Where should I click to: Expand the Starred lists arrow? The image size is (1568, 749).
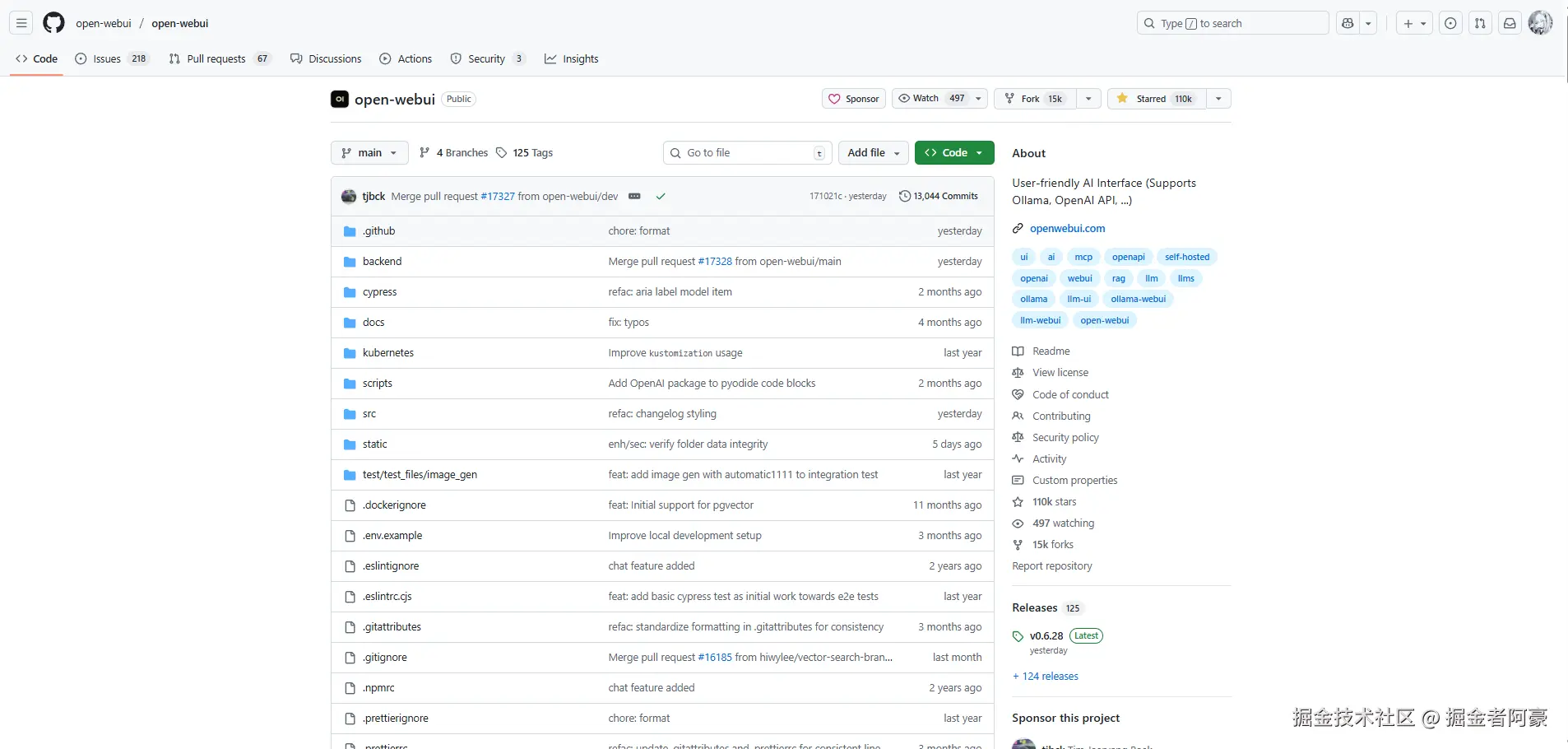1218,99
